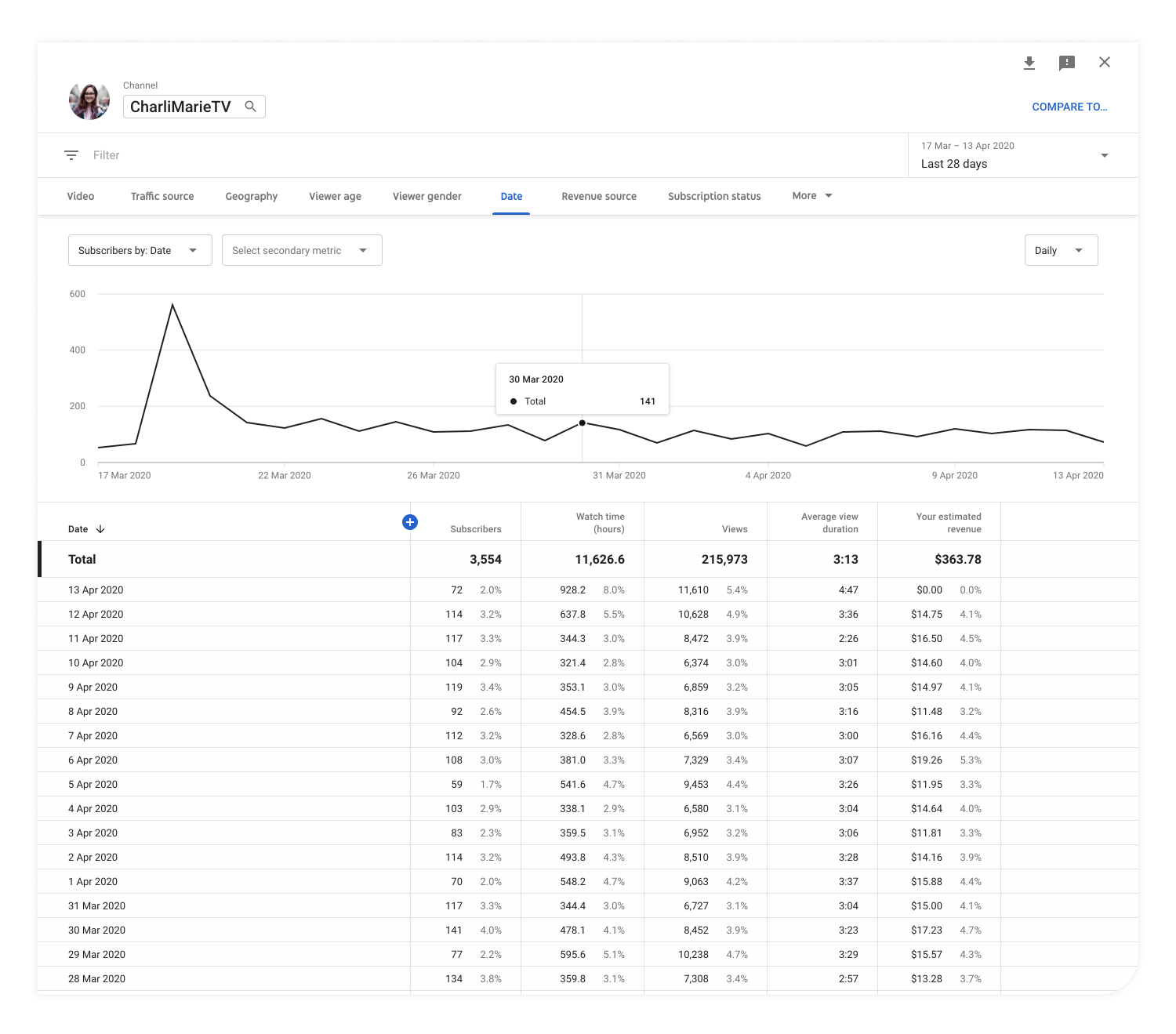Select the 6 Apr 2020 row
The height and width of the screenshot is (1034, 1176).
(x=588, y=760)
